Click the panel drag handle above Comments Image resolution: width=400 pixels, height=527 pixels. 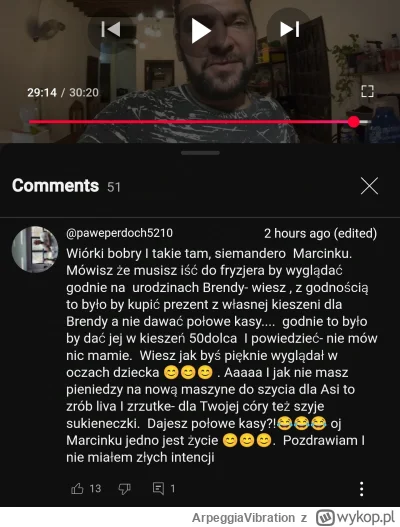(x=200, y=153)
